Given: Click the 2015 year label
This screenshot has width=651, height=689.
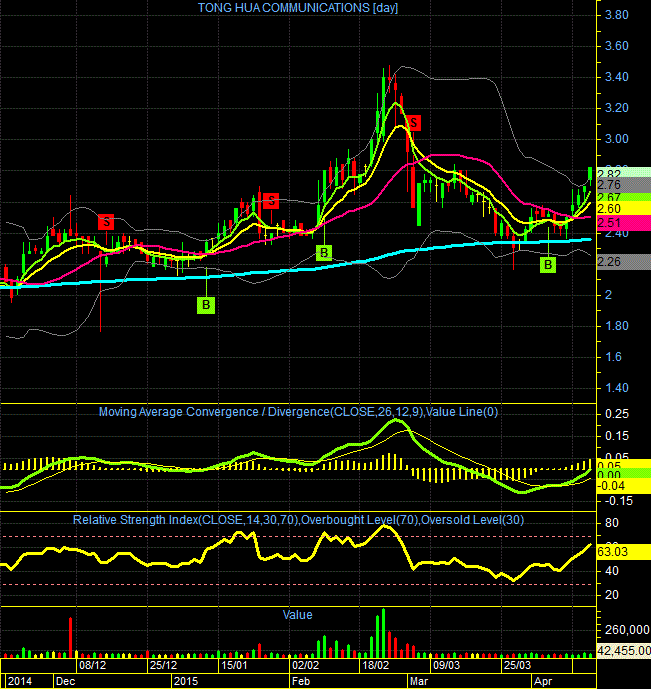Looking at the screenshot, I should 186,682.
